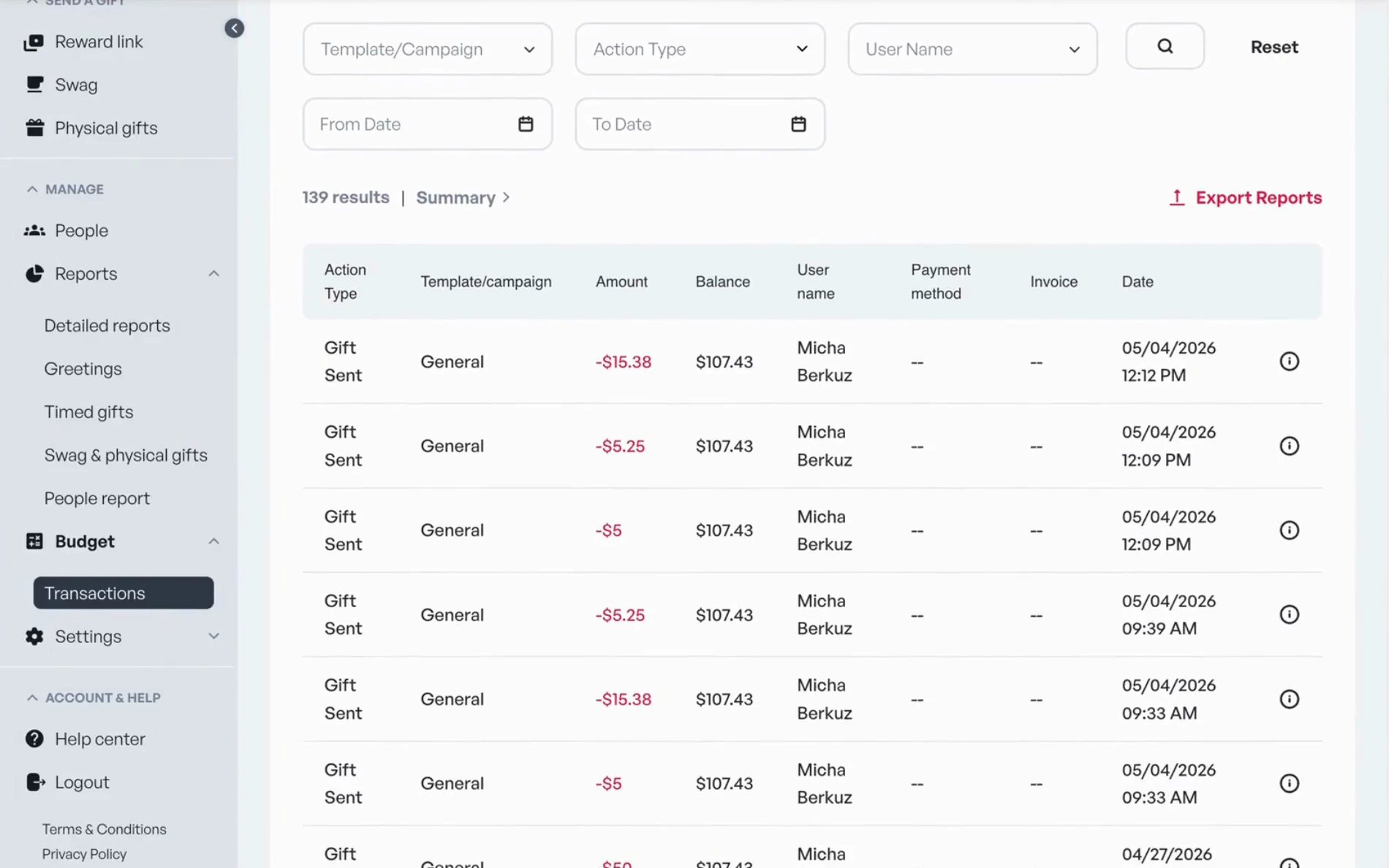Open People report
This screenshot has width=1389, height=868.
click(96, 498)
